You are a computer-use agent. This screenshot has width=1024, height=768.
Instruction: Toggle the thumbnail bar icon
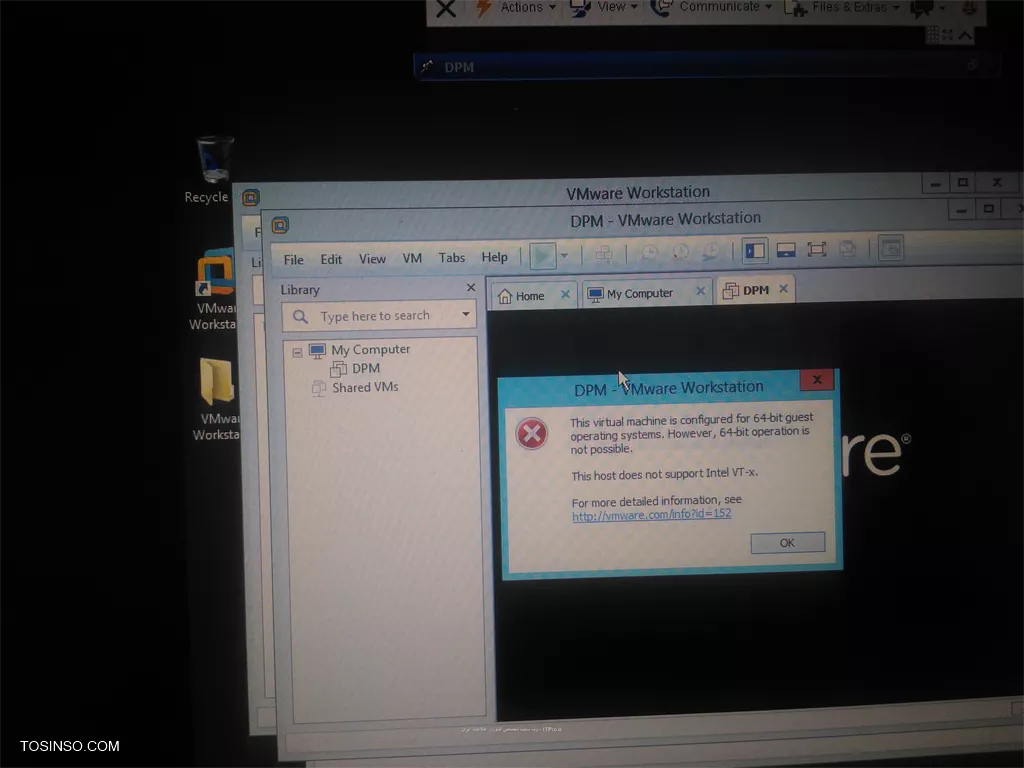coord(786,250)
